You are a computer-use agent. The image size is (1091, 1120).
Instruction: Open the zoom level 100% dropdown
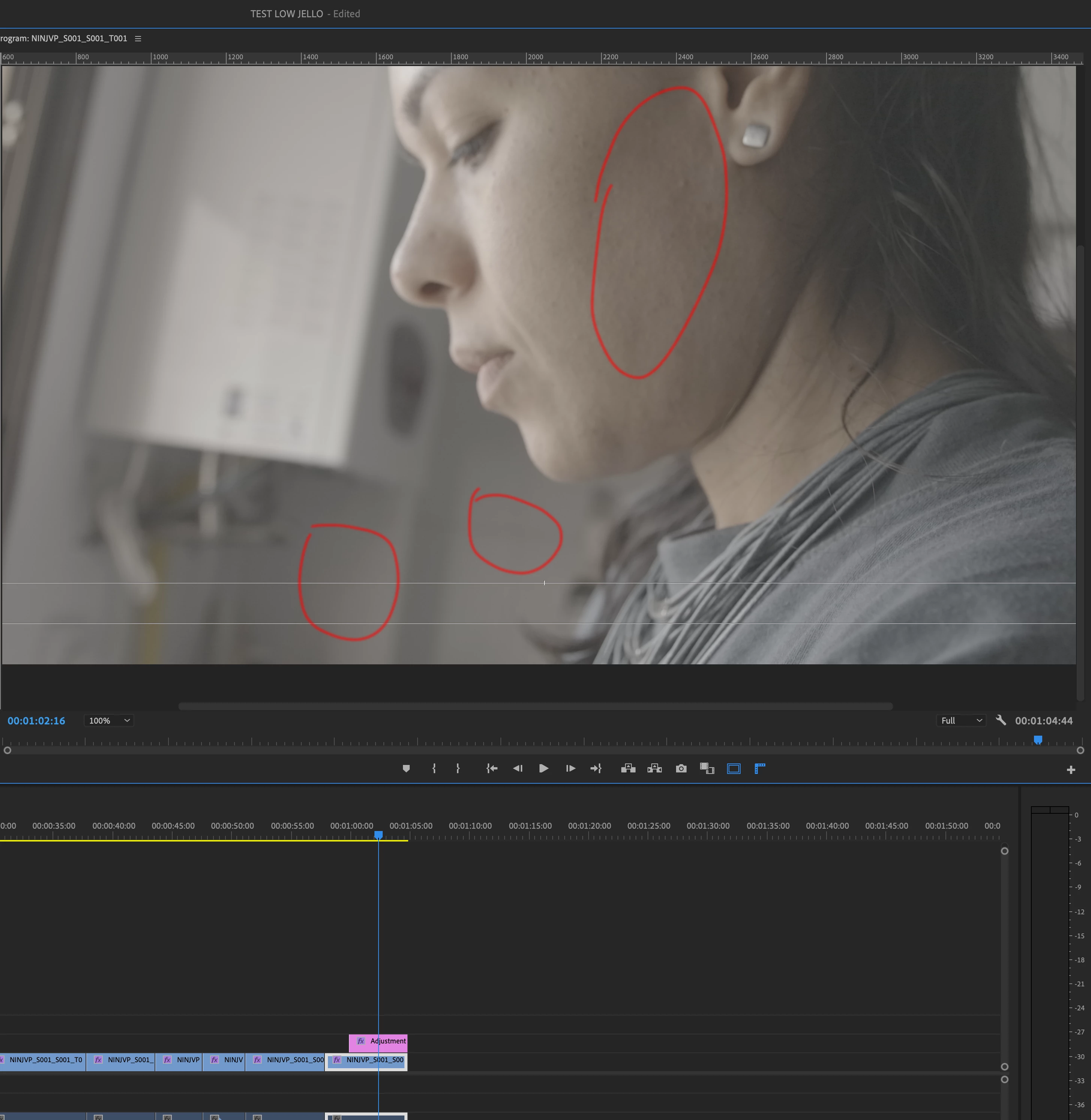point(109,721)
